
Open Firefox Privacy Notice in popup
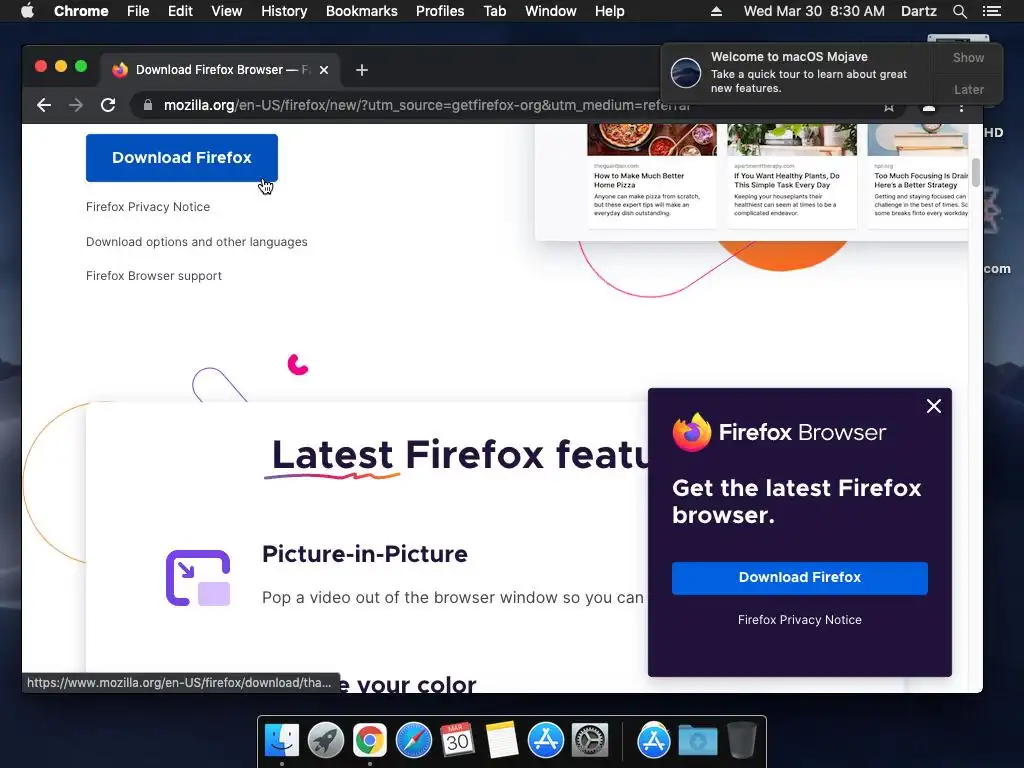(799, 620)
